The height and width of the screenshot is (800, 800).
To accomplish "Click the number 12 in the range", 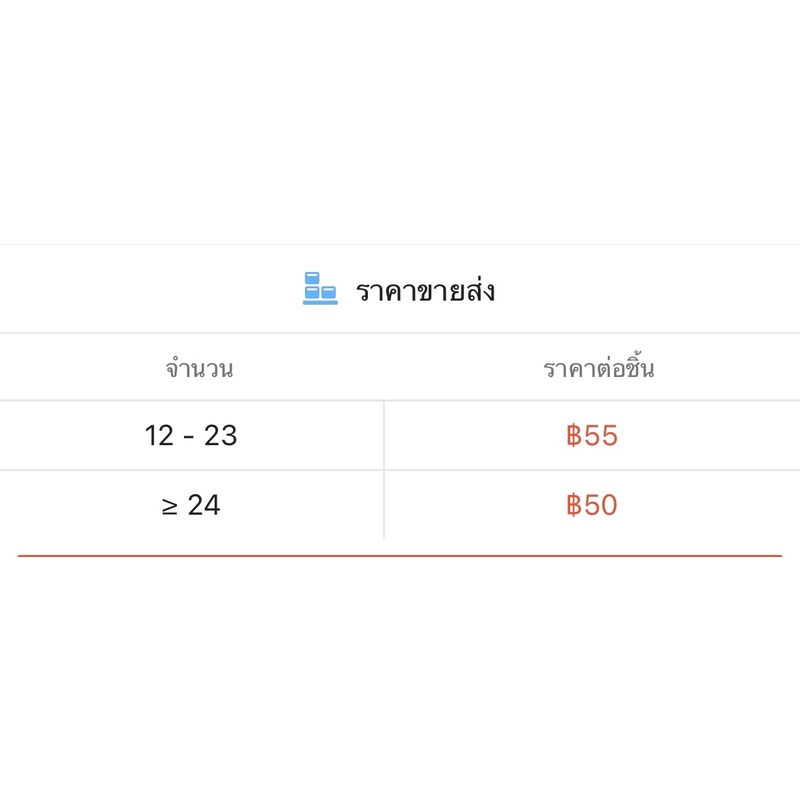I will tap(159, 436).
